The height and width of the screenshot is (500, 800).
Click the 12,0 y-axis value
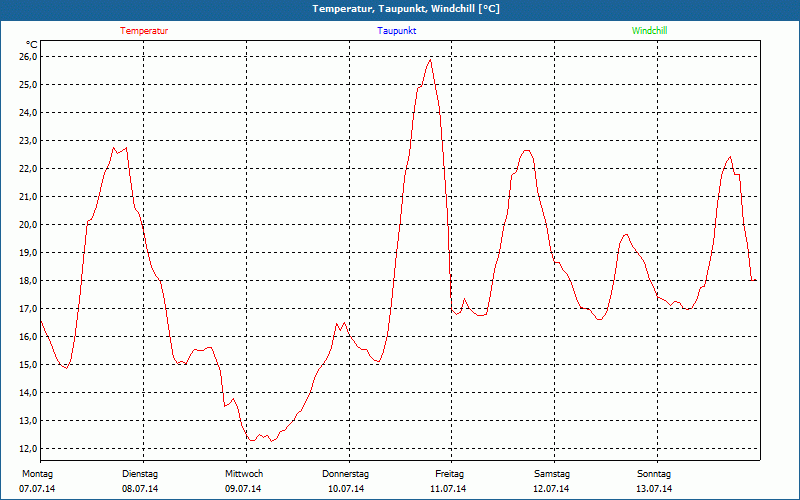29,449
